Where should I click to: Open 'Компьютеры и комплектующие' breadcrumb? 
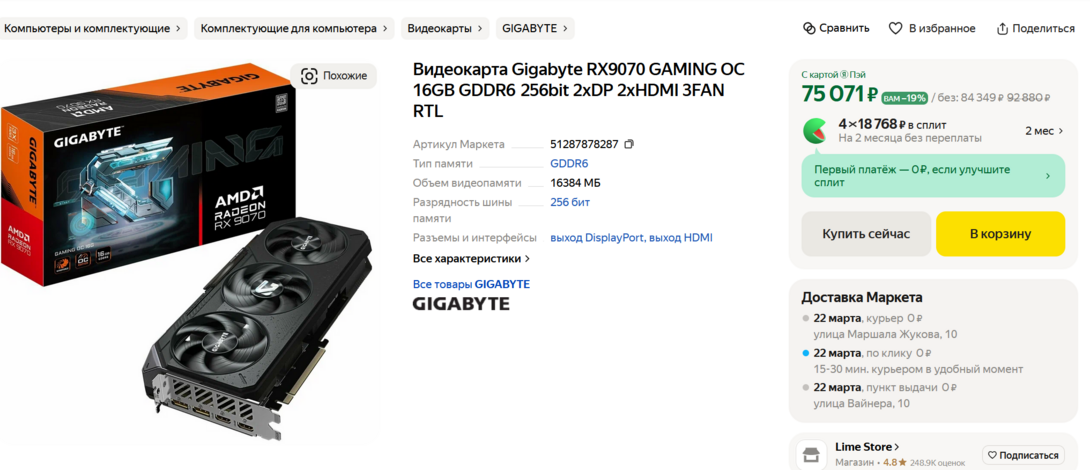click(x=93, y=29)
